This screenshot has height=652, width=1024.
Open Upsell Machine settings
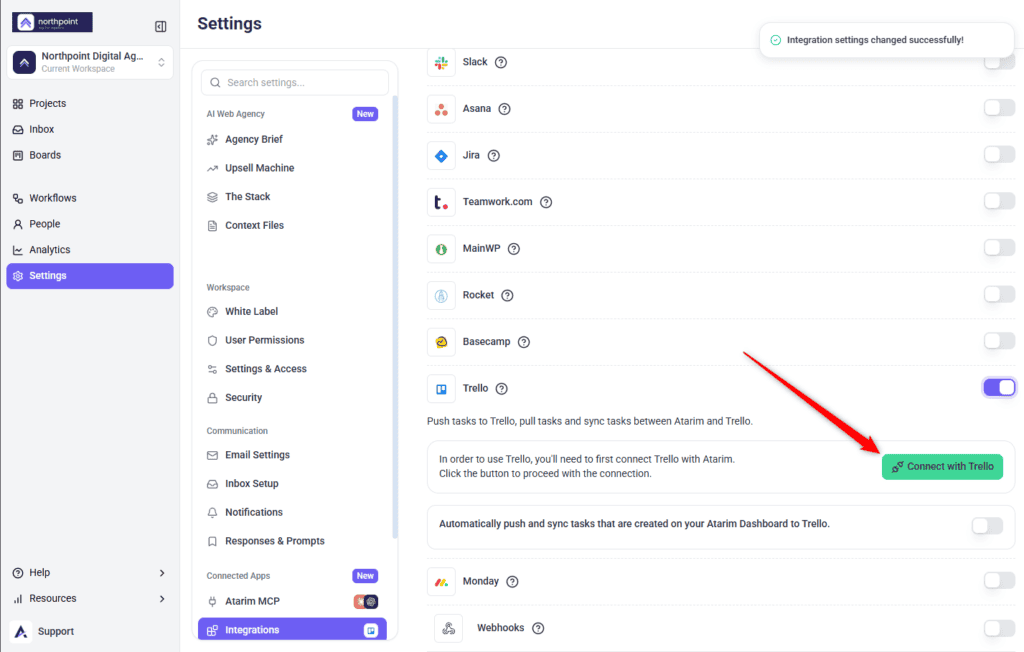click(x=292, y=168)
